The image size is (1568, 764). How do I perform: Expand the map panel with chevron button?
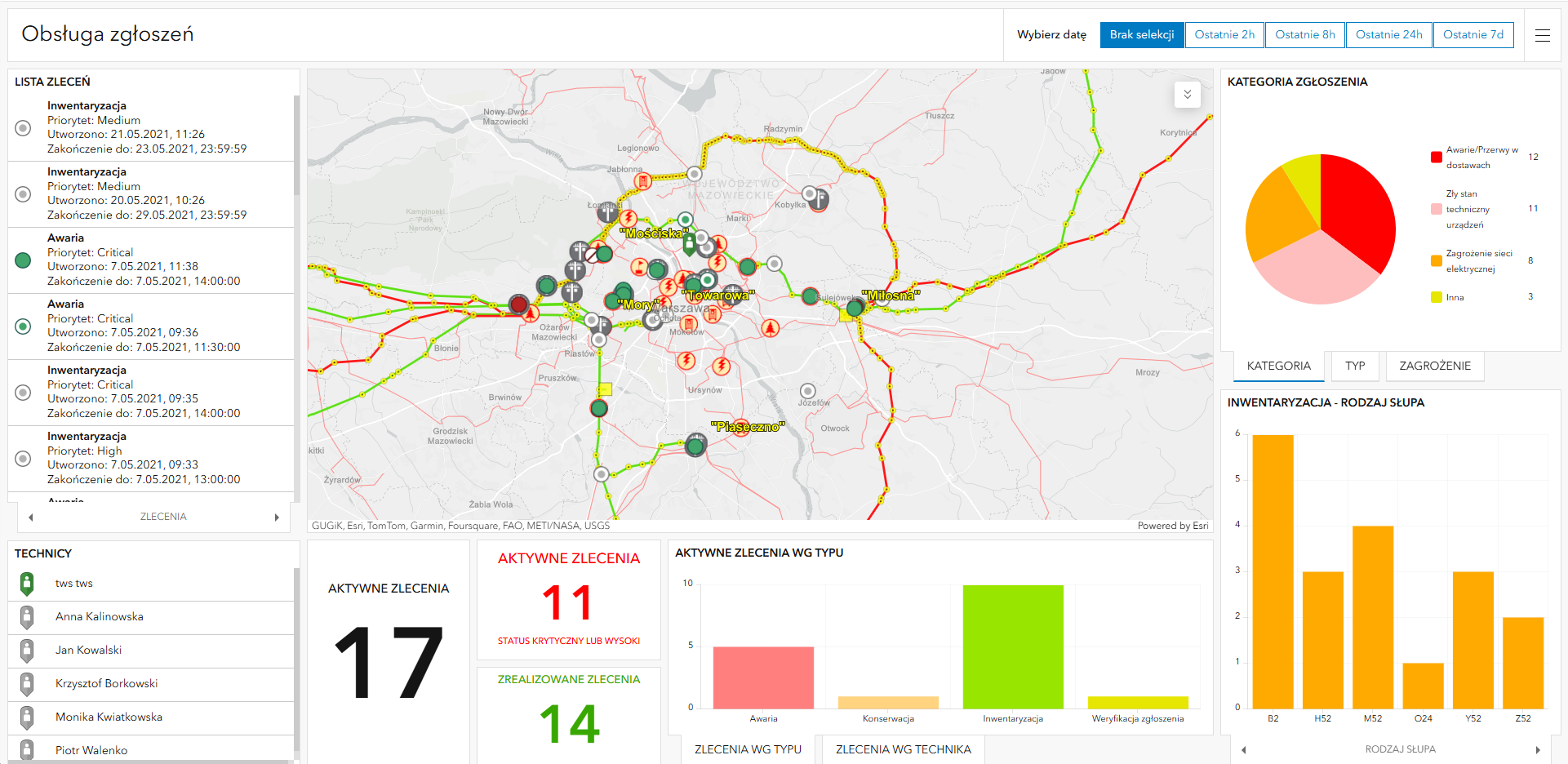tap(1187, 95)
